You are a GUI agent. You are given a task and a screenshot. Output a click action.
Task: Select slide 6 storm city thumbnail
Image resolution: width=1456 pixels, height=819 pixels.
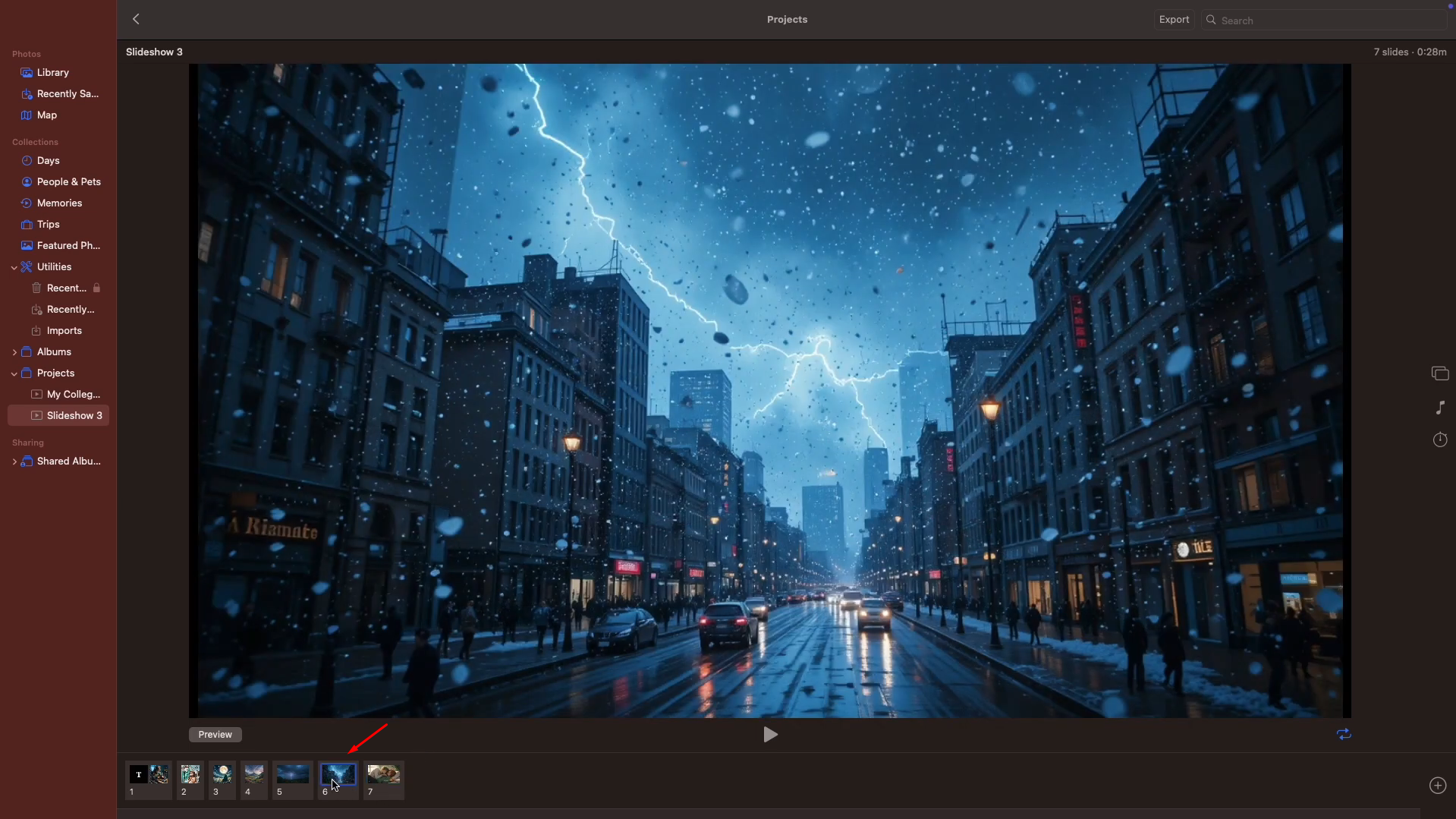(x=338, y=780)
